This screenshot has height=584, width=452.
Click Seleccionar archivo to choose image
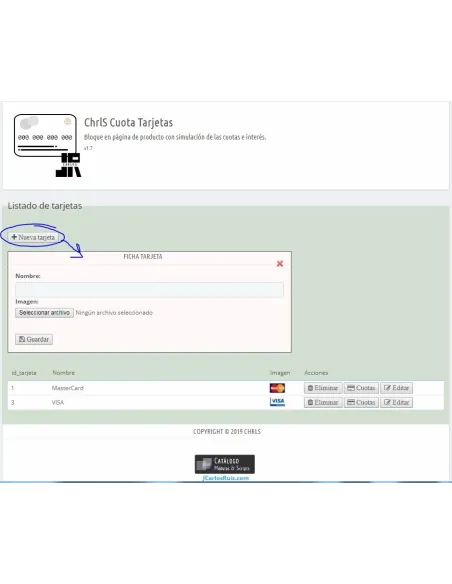(x=44, y=313)
